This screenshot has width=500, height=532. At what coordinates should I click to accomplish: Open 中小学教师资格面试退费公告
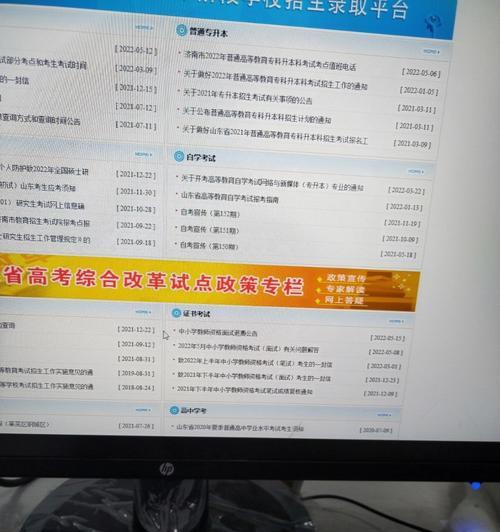(218, 332)
